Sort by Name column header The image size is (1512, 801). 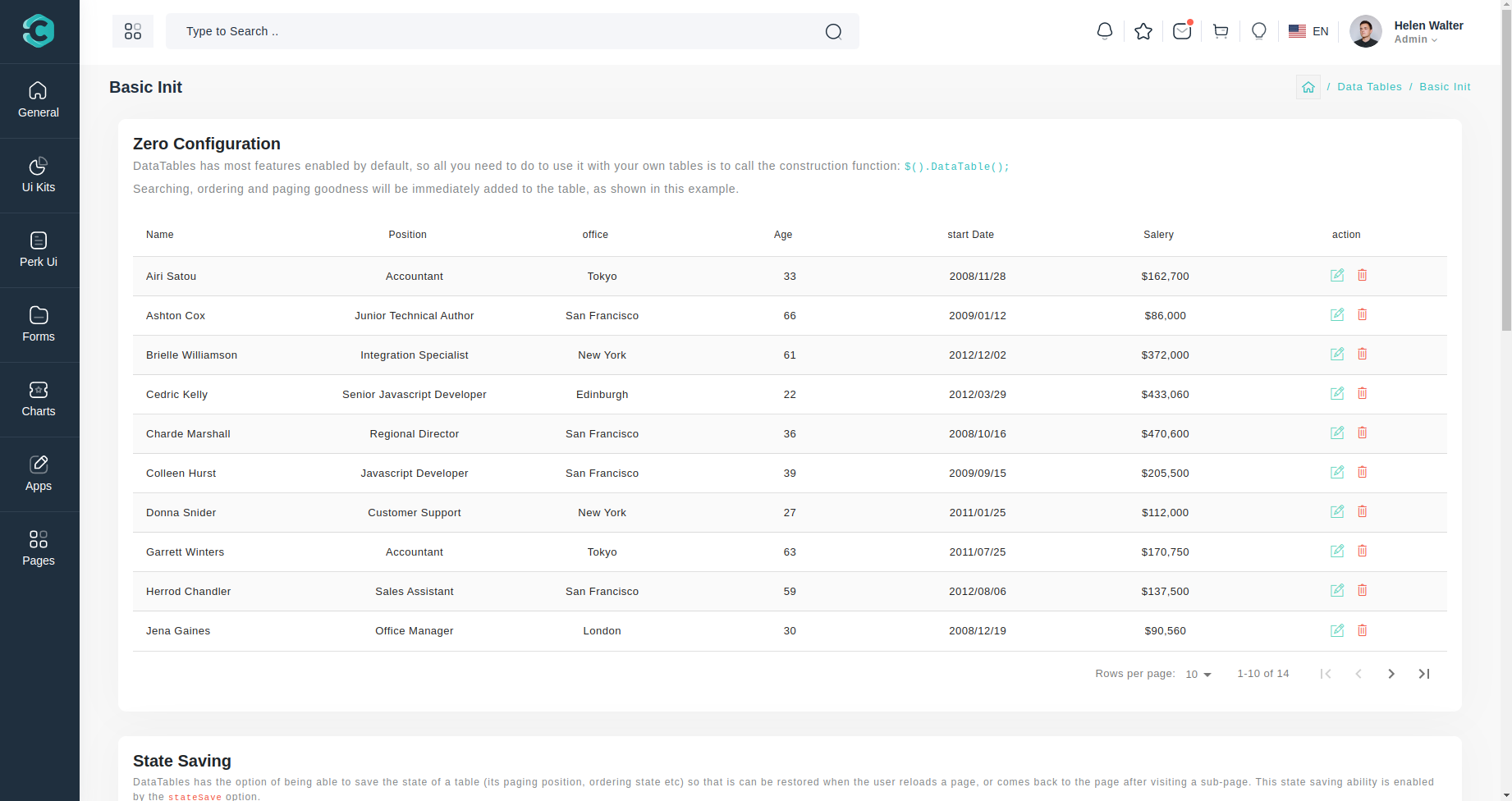160,235
